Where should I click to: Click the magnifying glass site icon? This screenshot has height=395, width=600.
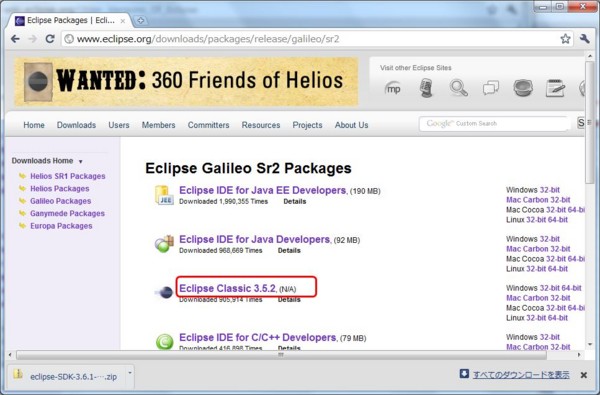[458, 88]
